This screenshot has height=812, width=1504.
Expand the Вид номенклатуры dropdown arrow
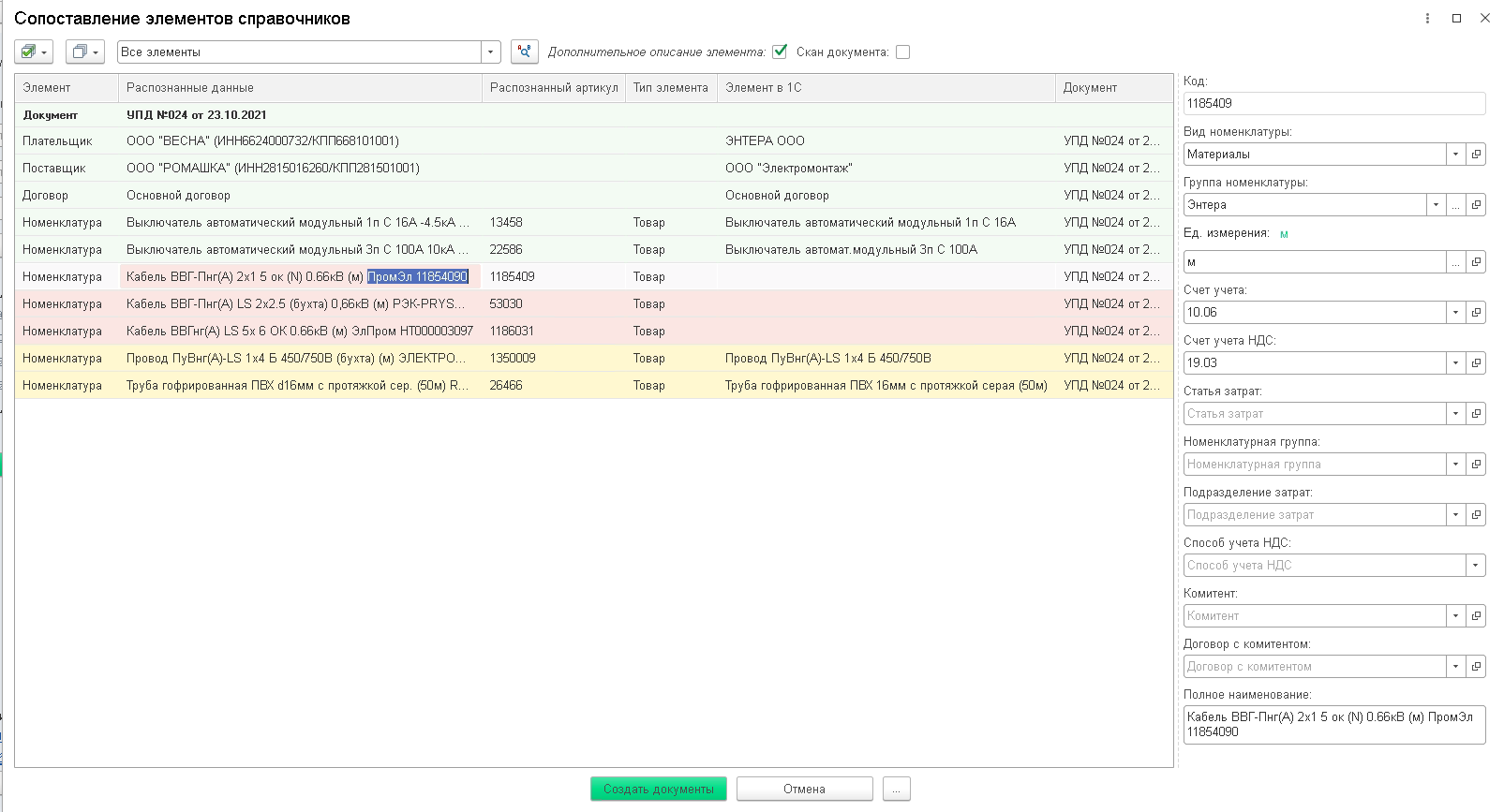pos(1455,154)
